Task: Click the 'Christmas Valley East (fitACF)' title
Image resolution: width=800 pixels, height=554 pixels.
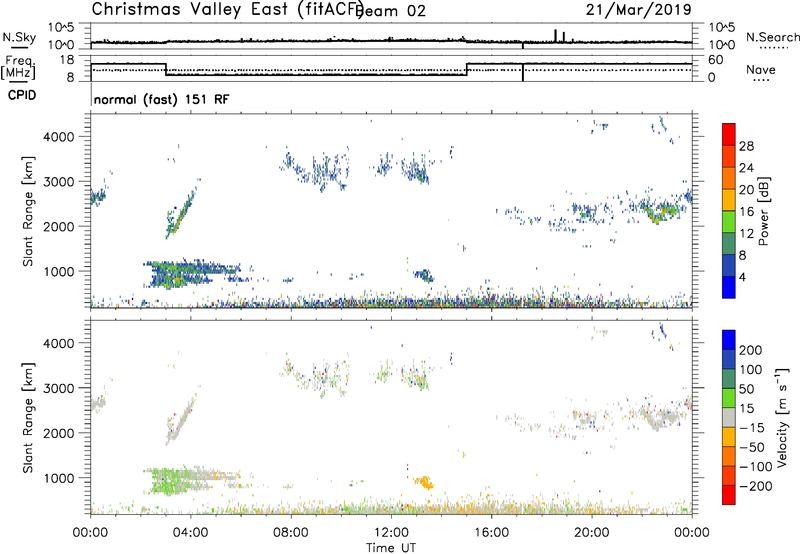Action: [x=227, y=10]
